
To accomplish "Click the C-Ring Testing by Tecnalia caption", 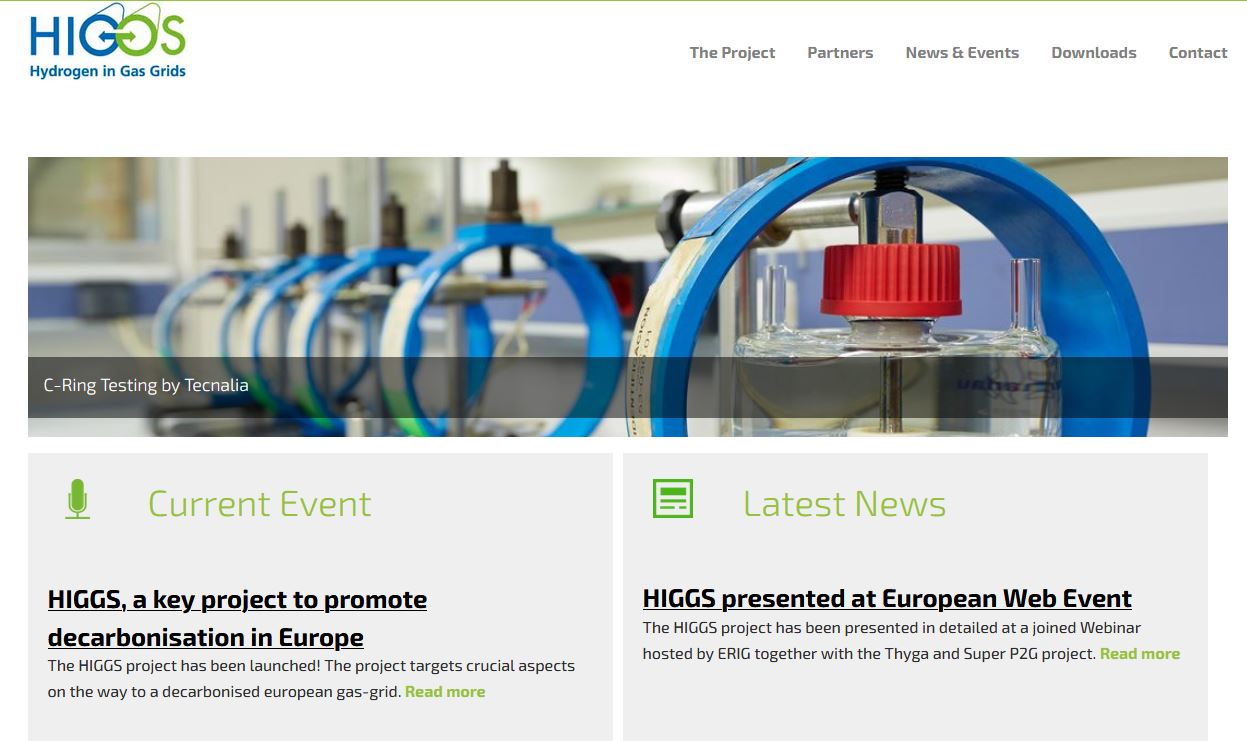I will pyautogui.click(x=146, y=384).
